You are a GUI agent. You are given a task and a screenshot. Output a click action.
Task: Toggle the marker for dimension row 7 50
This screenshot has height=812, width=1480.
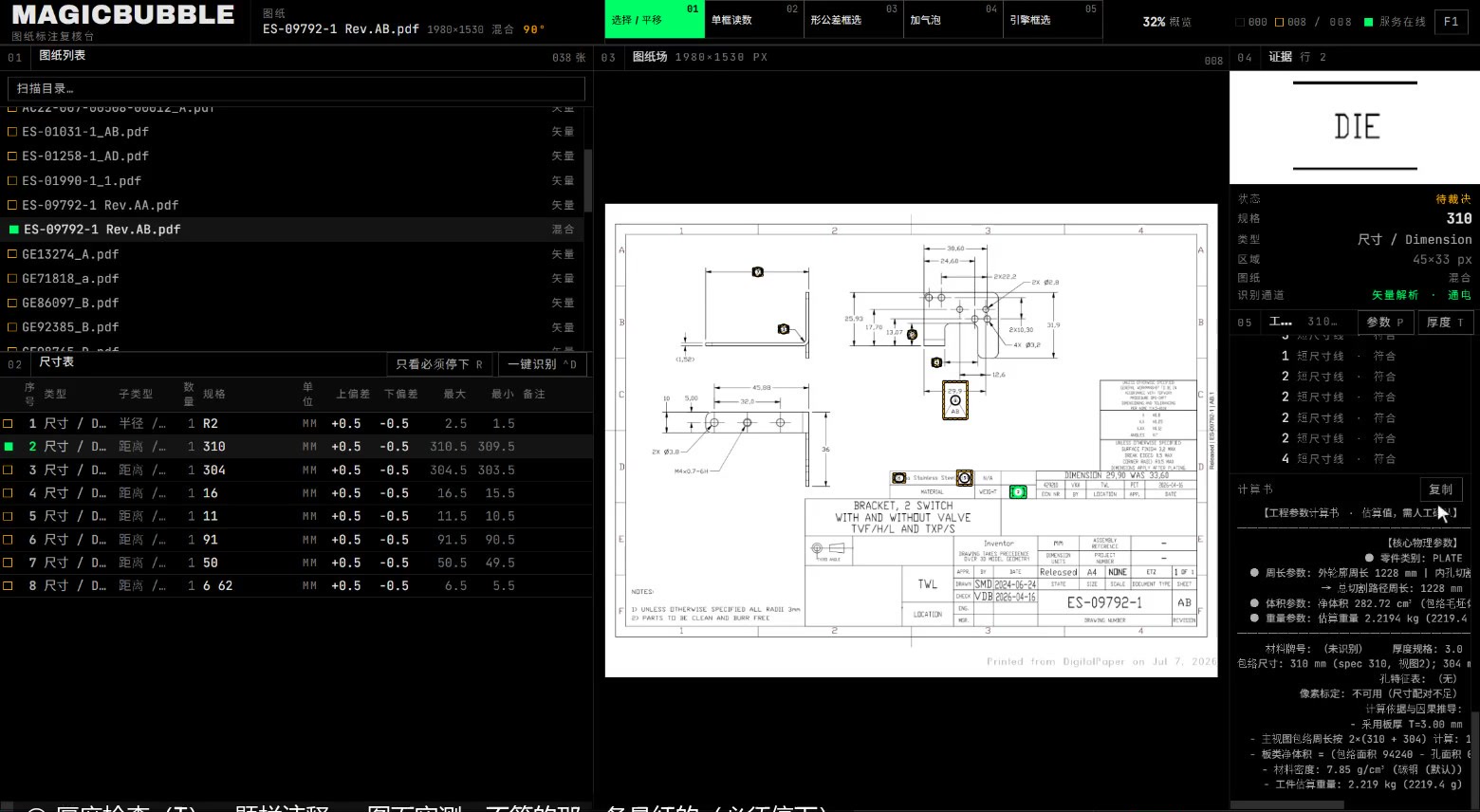9,563
